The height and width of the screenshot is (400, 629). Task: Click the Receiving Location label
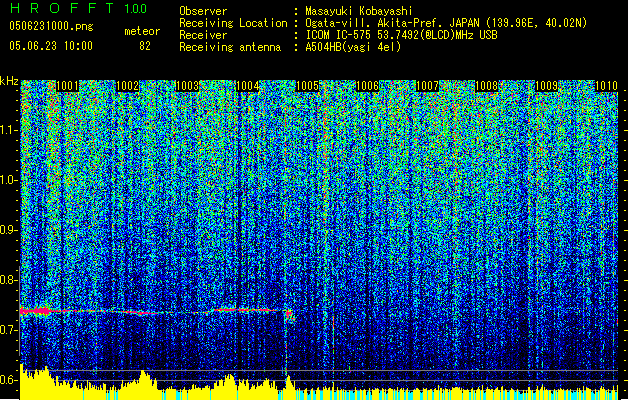[233, 23]
